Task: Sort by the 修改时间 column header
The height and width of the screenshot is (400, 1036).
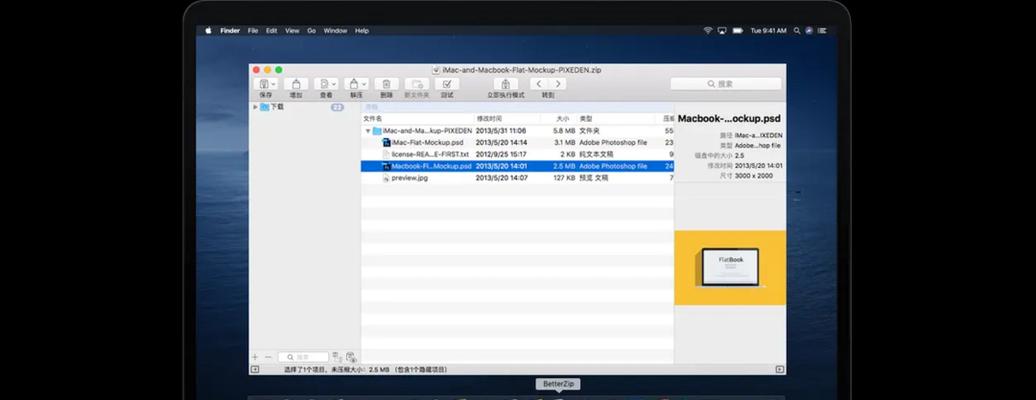Action: pos(507,118)
